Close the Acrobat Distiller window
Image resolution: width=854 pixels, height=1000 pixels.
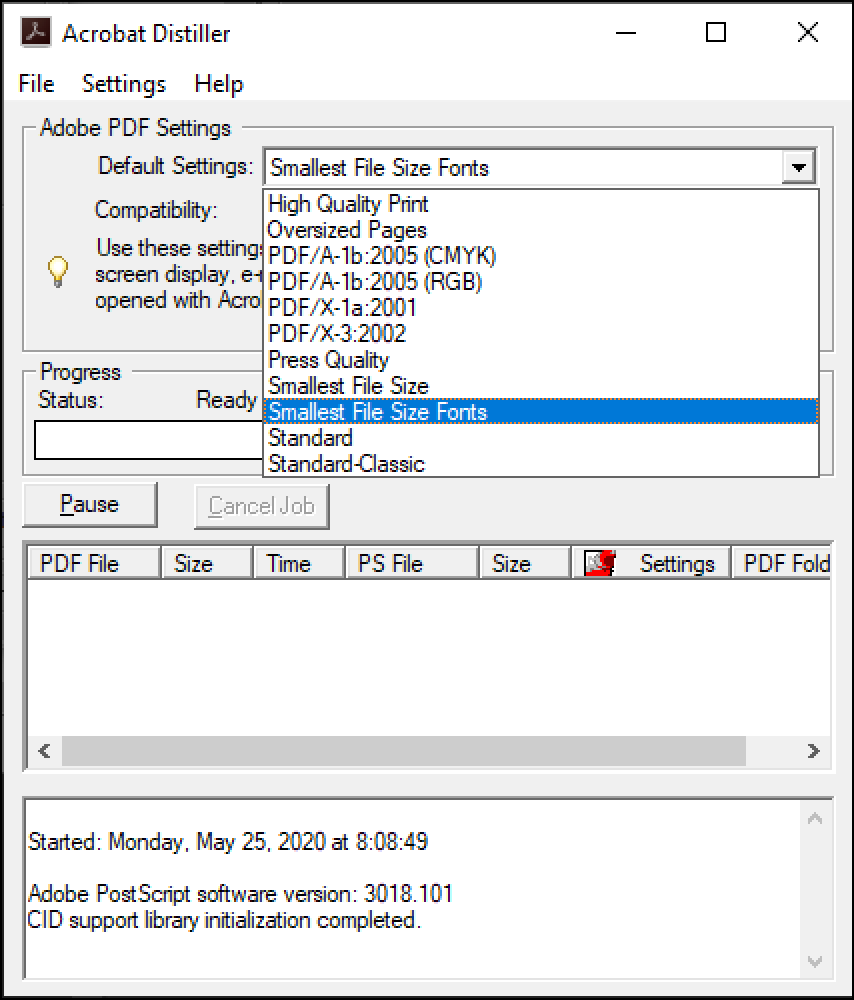pyautogui.click(x=807, y=33)
